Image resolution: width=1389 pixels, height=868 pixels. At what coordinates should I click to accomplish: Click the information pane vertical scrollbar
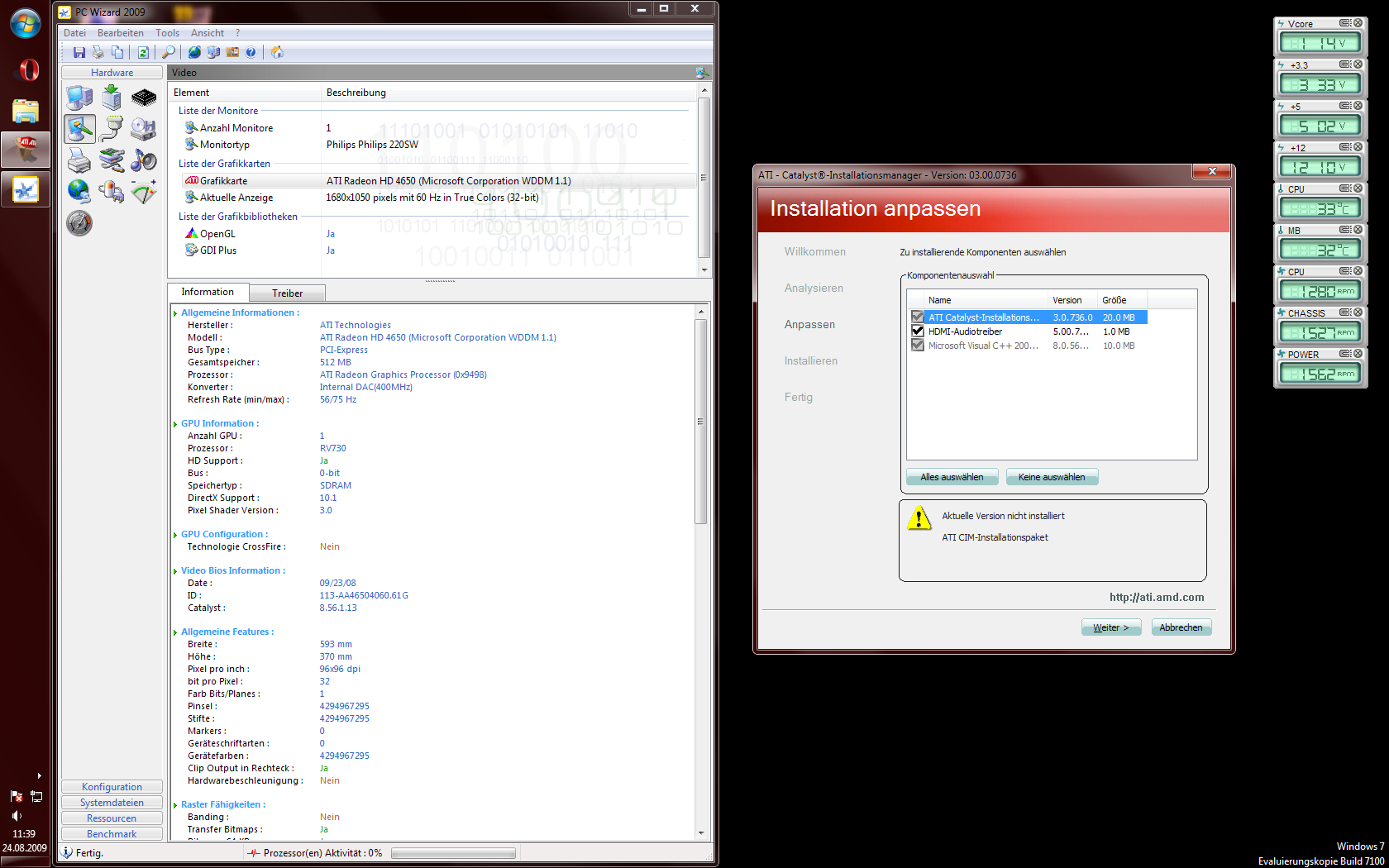pos(701,572)
